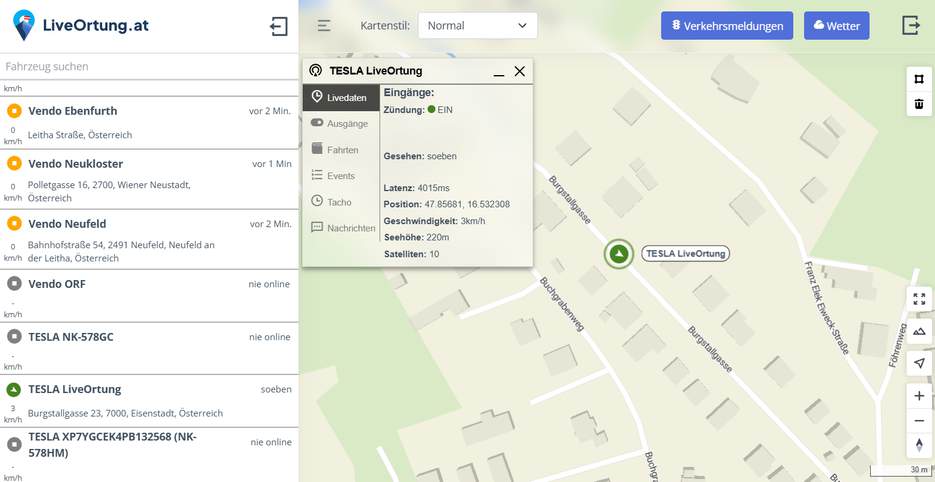The width and height of the screenshot is (935, 482).
Task: Click the Buchgrabenweg street label on the map
Action: point(561,304)
